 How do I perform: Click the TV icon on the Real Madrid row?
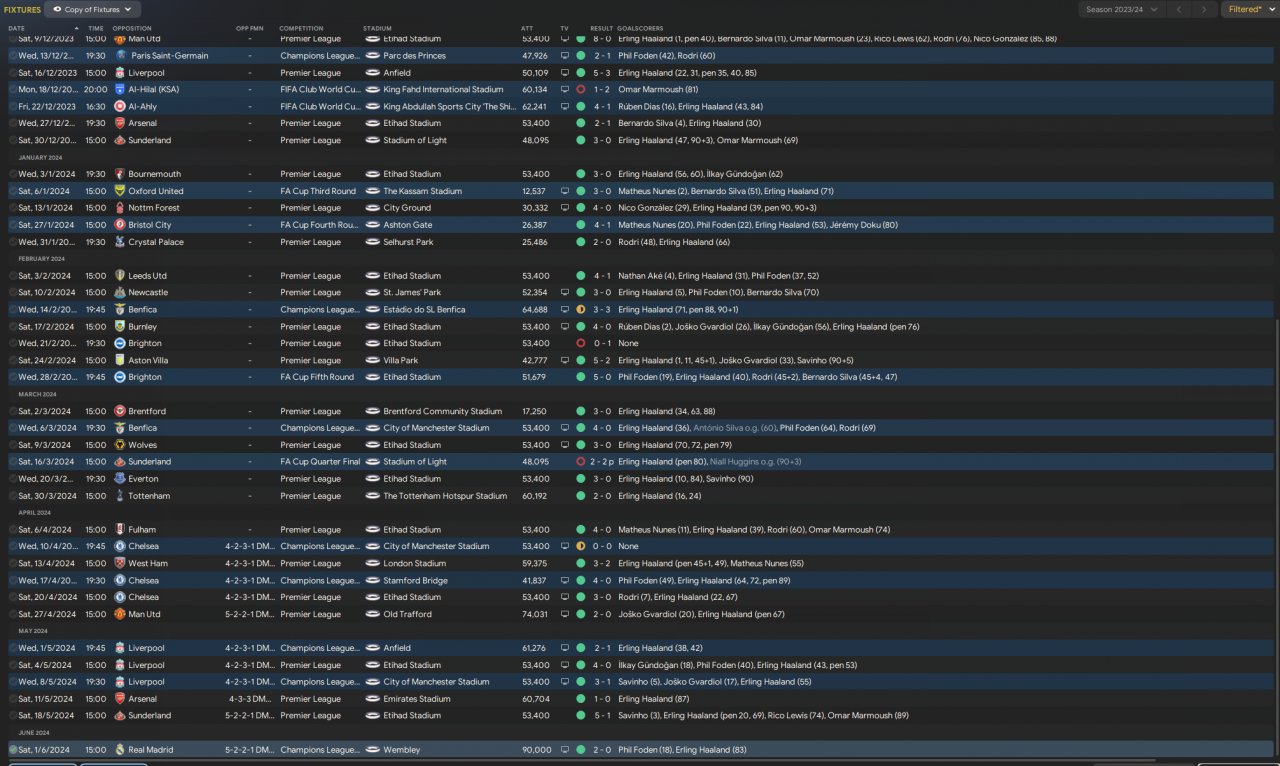click(x=564, y=750)
